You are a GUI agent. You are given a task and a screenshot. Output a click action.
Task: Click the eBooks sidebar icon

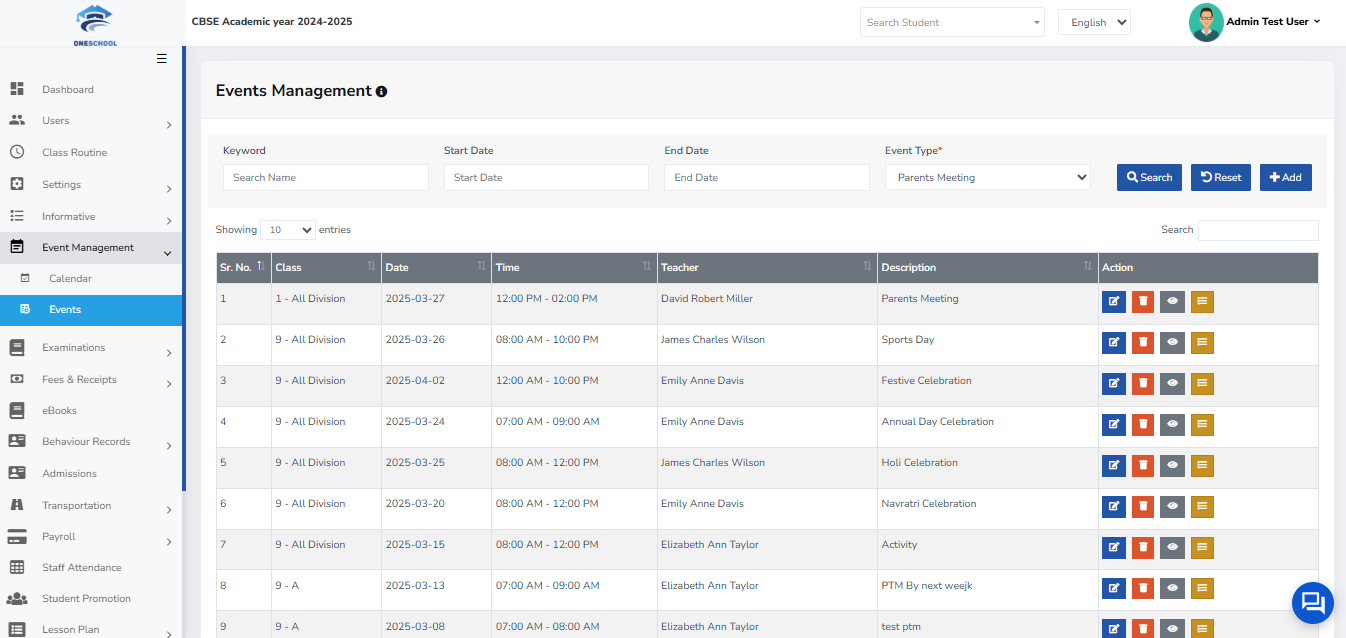pos(17,410)
